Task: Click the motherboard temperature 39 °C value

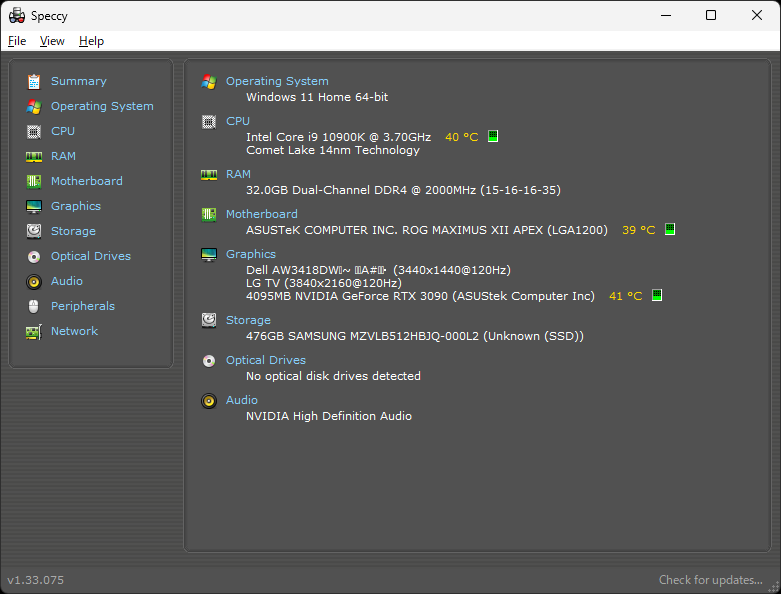Action: (639, 230)
